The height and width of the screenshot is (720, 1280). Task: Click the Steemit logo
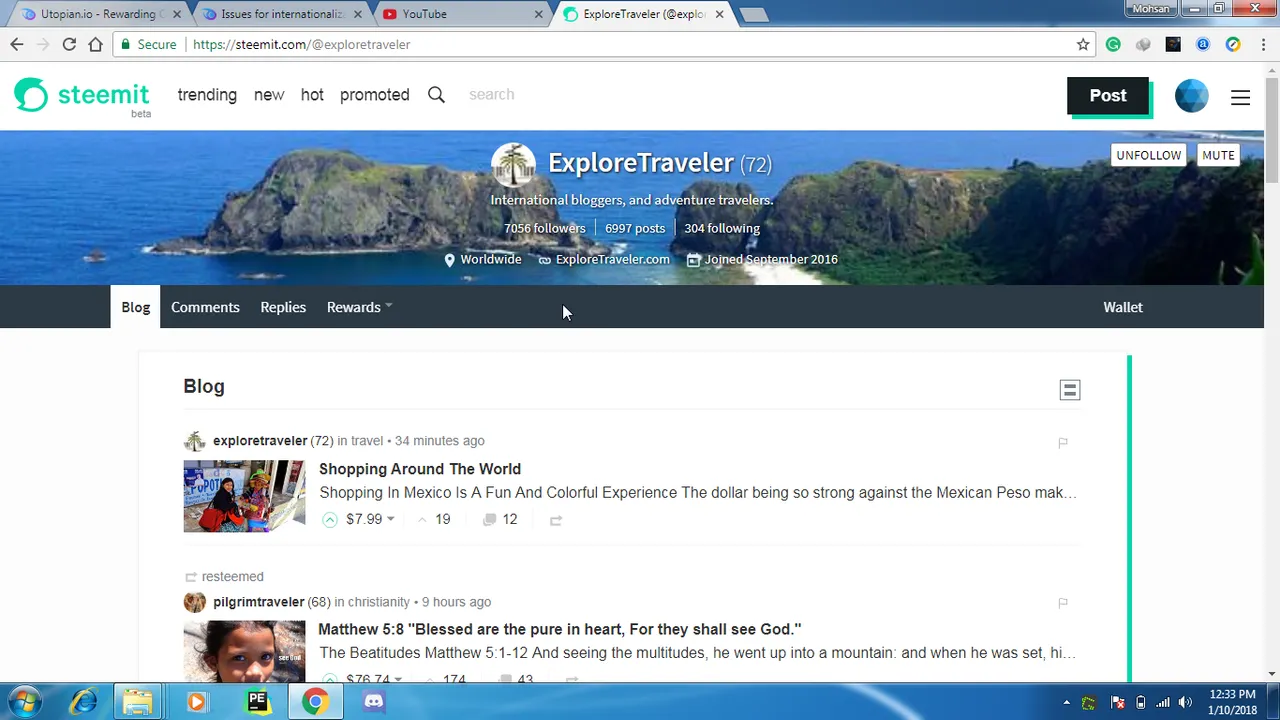point(82,96)
